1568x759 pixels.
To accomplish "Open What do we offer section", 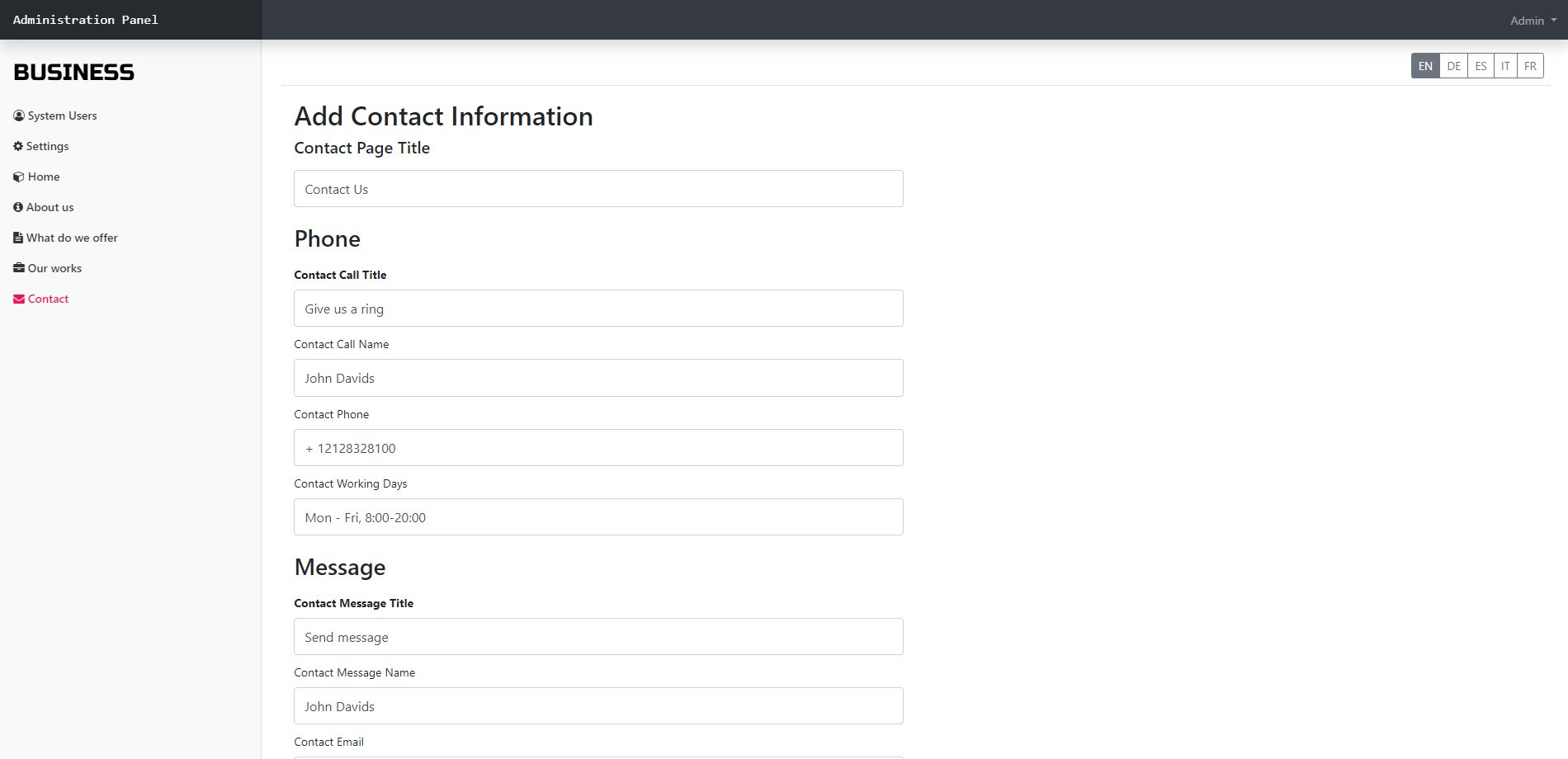I will pyautogui.click(x=65, y=238).
